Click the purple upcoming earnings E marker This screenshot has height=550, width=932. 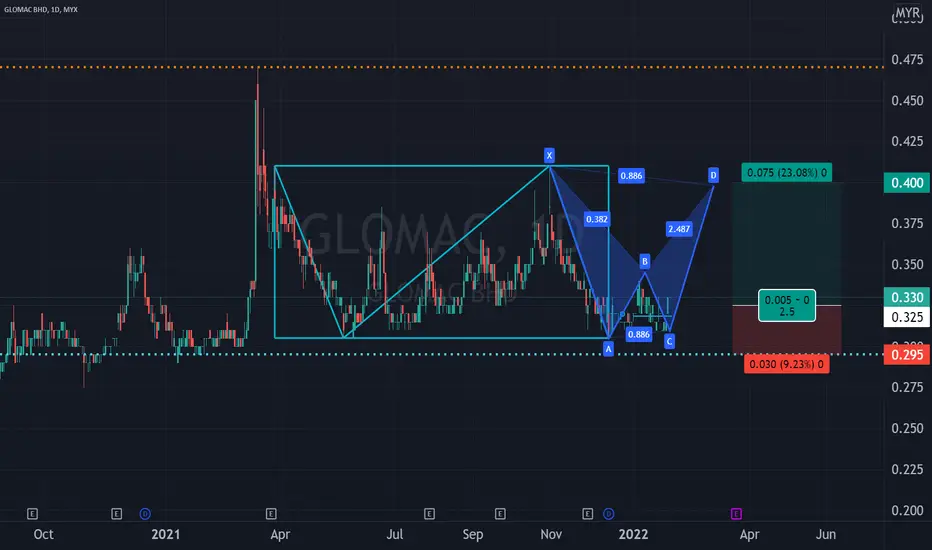click(736, 514)
